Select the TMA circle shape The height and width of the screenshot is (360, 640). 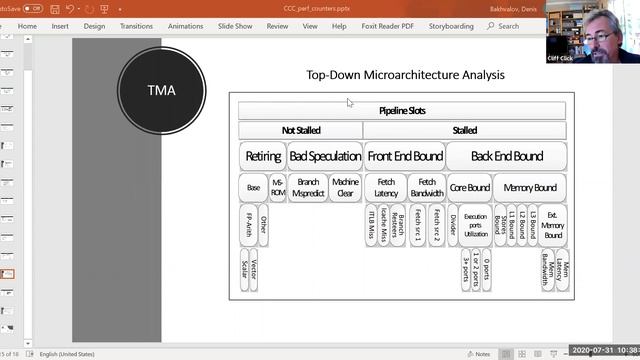[x=162, y=90]
